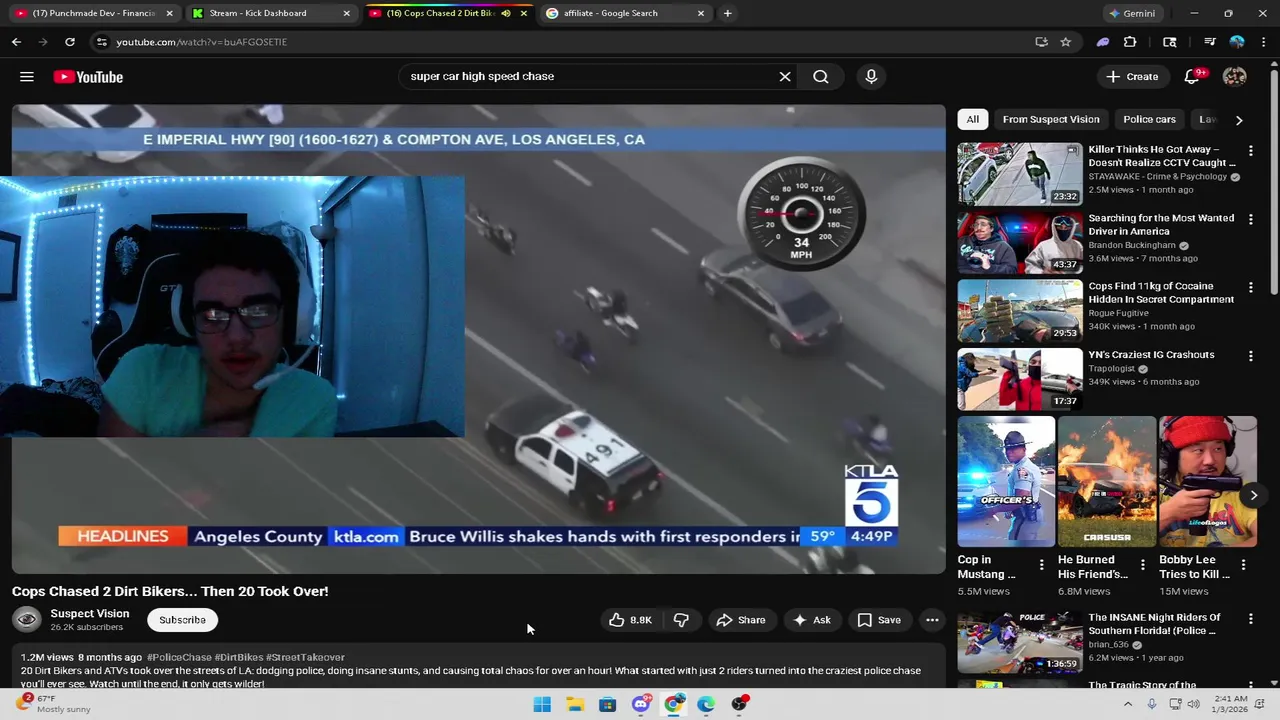
Task: Select the All filter chip
Action: click(973, 119)
